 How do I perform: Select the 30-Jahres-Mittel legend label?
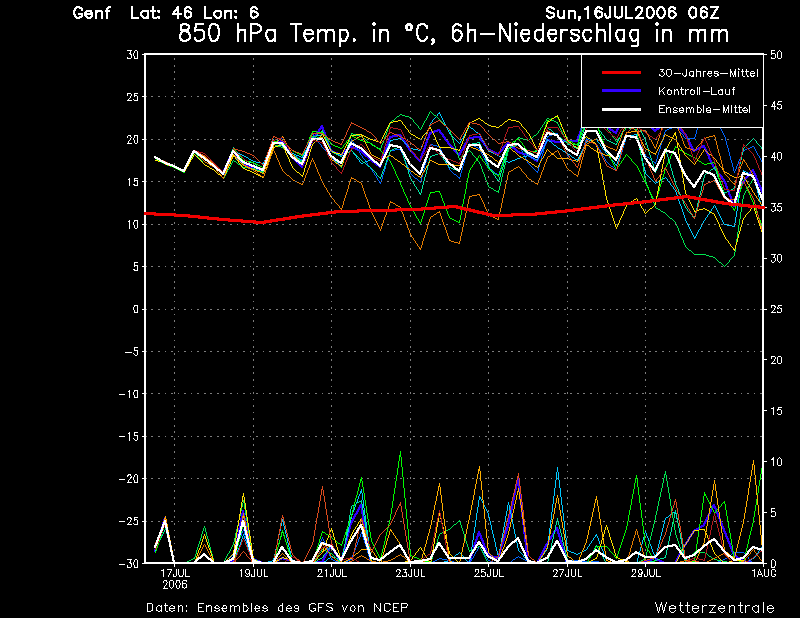coord(708,73)
